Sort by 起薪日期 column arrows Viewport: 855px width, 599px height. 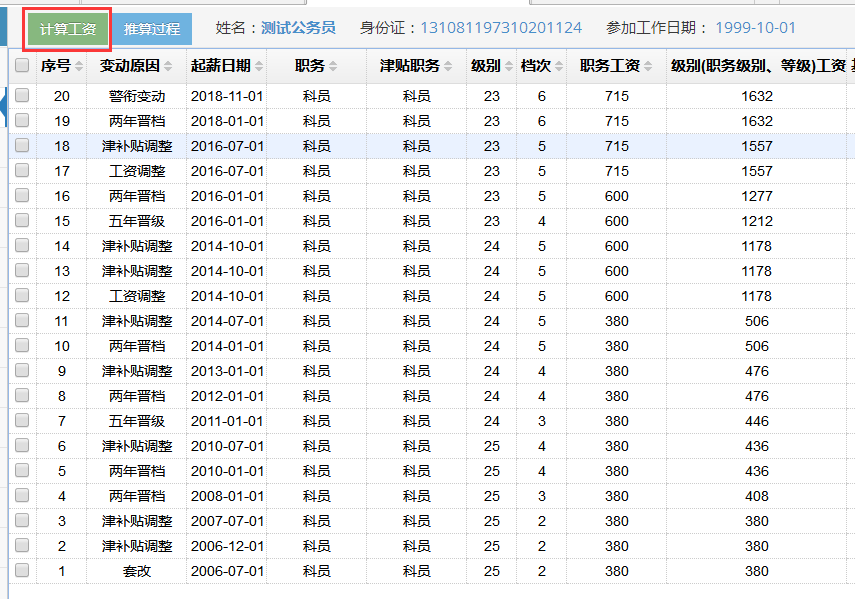[x=259, y=66]
